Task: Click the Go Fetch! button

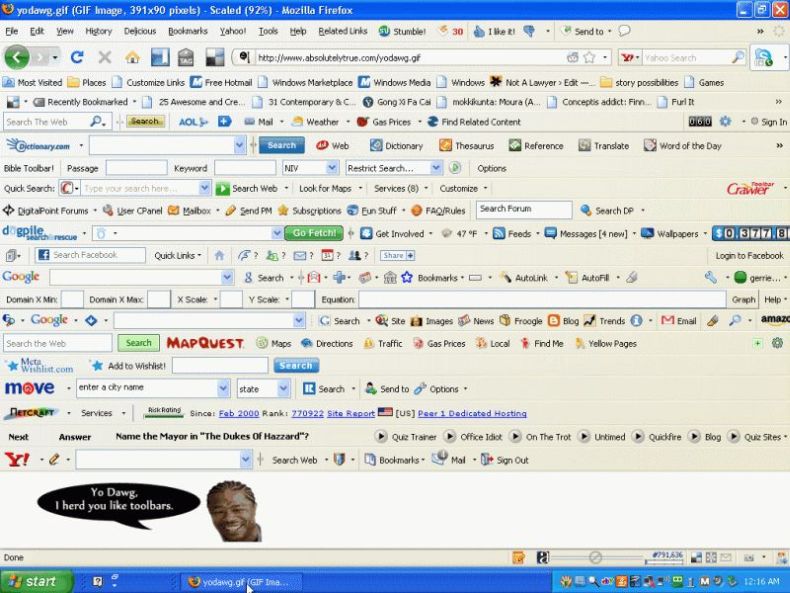Action: 314,233
